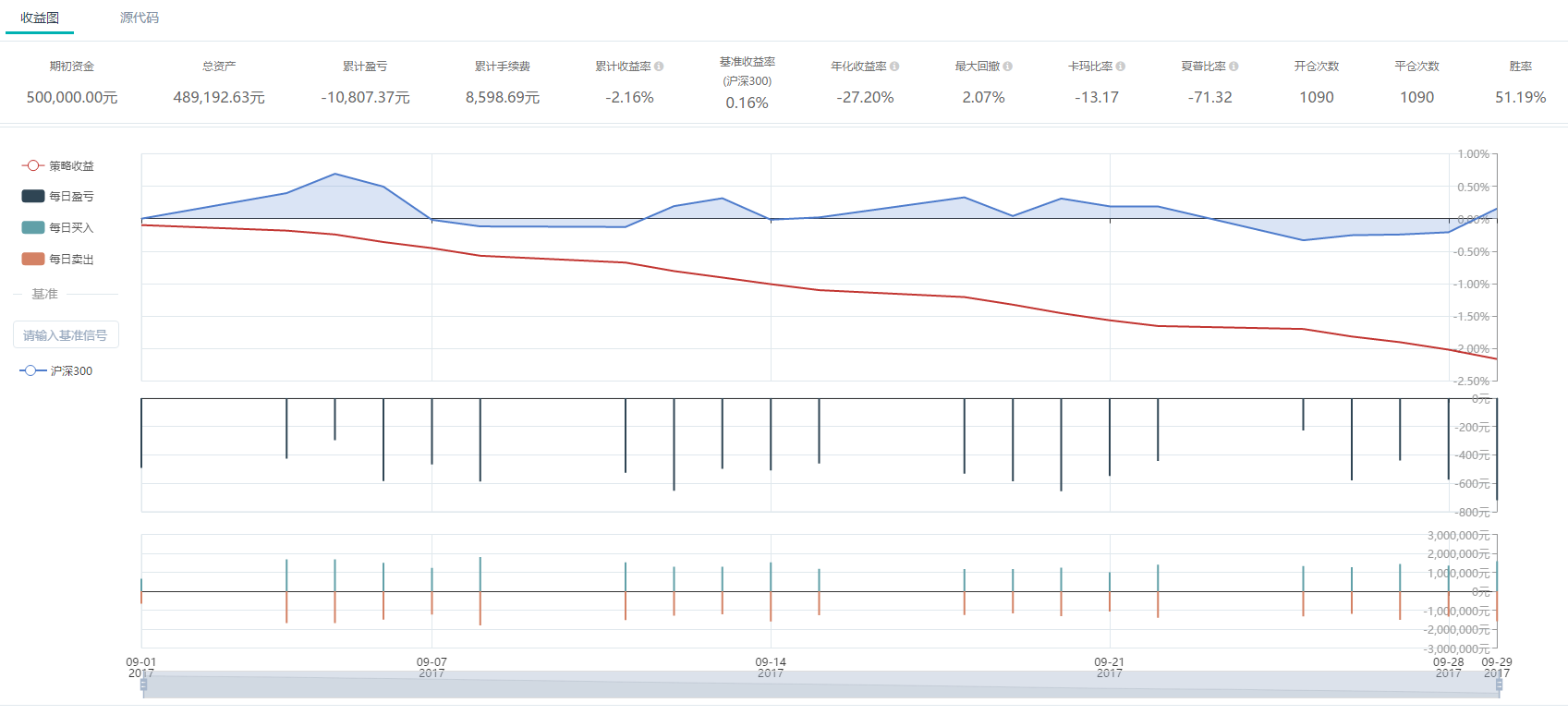Viewport: 1568px width, 715px height.
Task: Hide the 每日买入 legend series
Action: 57,227
